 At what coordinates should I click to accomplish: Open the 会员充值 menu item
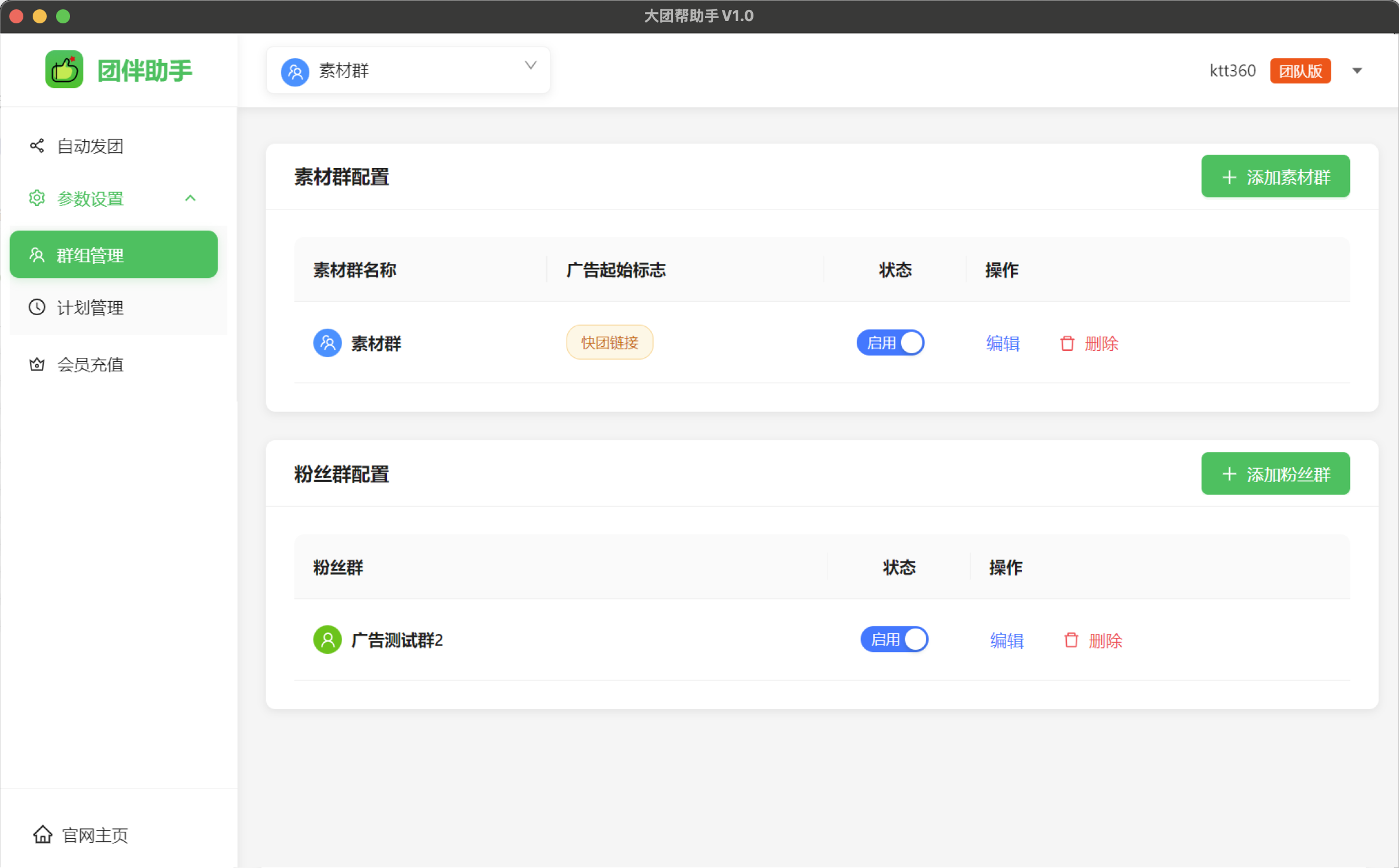[114, 364]
